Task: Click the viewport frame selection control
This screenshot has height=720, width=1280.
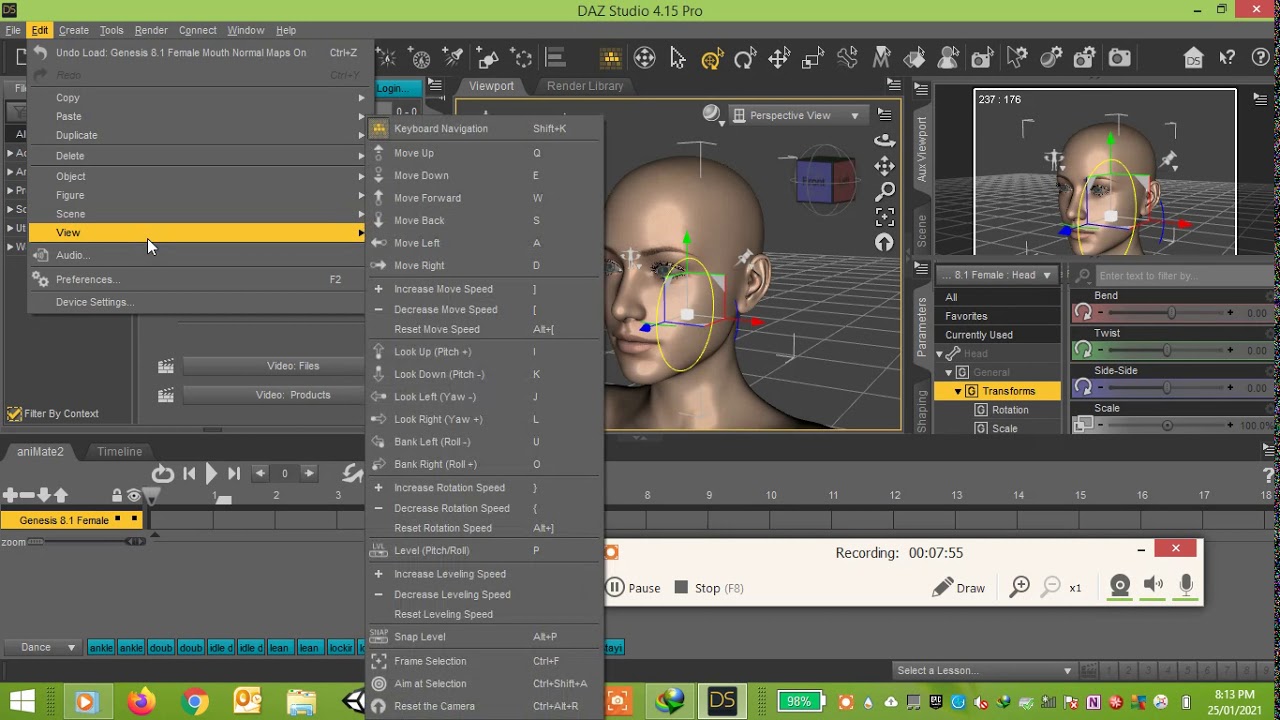Action: pyautogui.click(x=884, y=216)
